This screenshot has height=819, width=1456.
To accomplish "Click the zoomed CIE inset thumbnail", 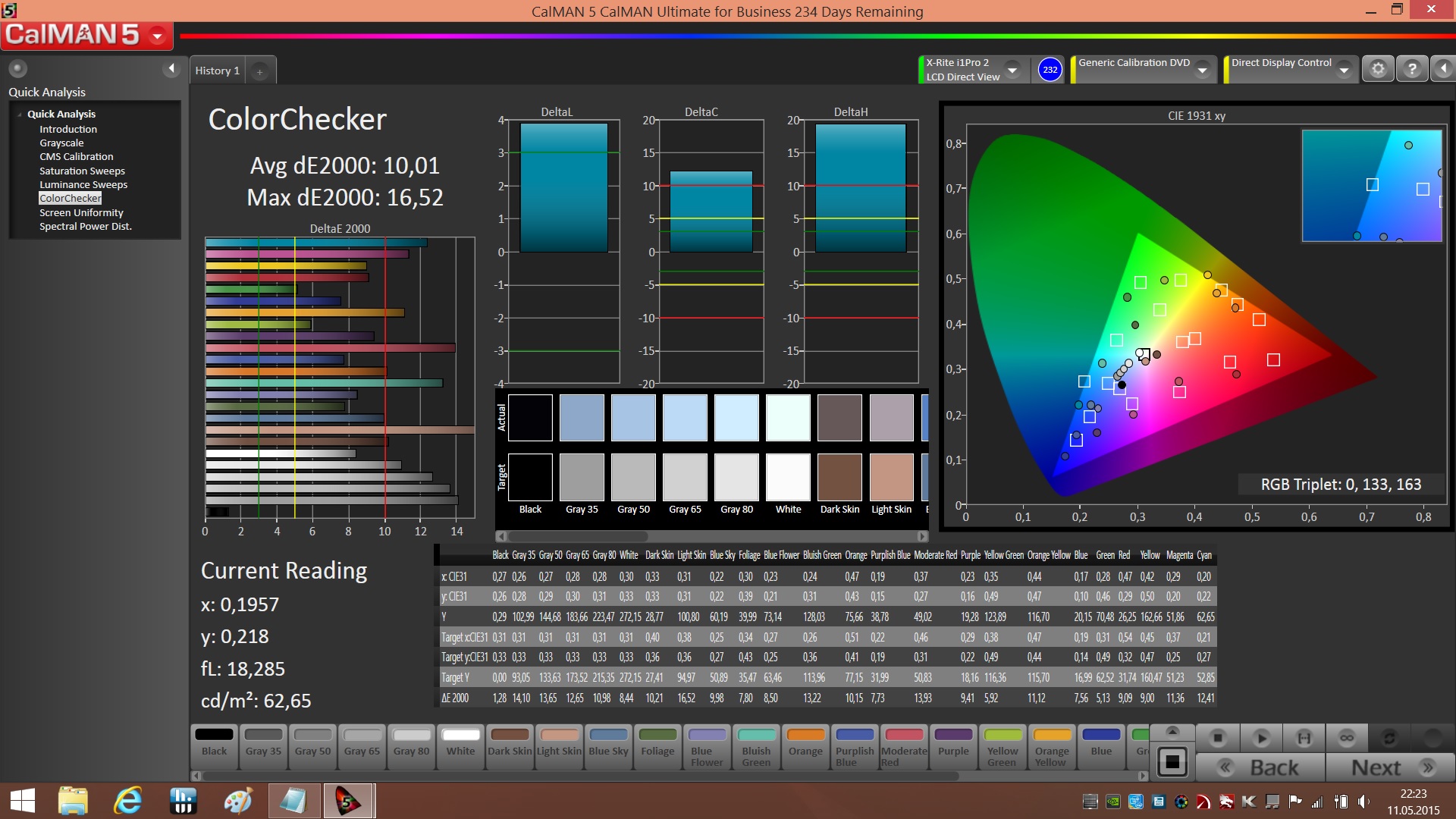I will pos(1371,186).
